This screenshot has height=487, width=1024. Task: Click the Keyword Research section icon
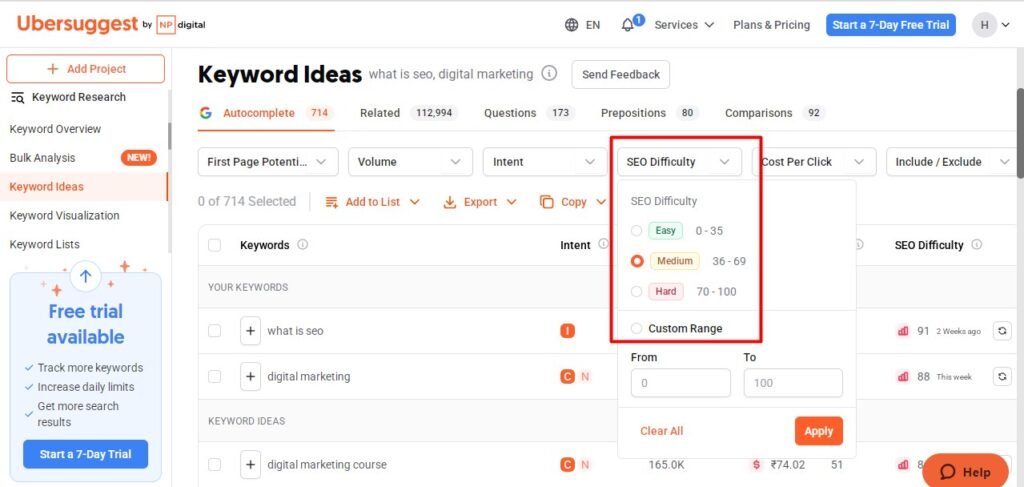[18, 97]
